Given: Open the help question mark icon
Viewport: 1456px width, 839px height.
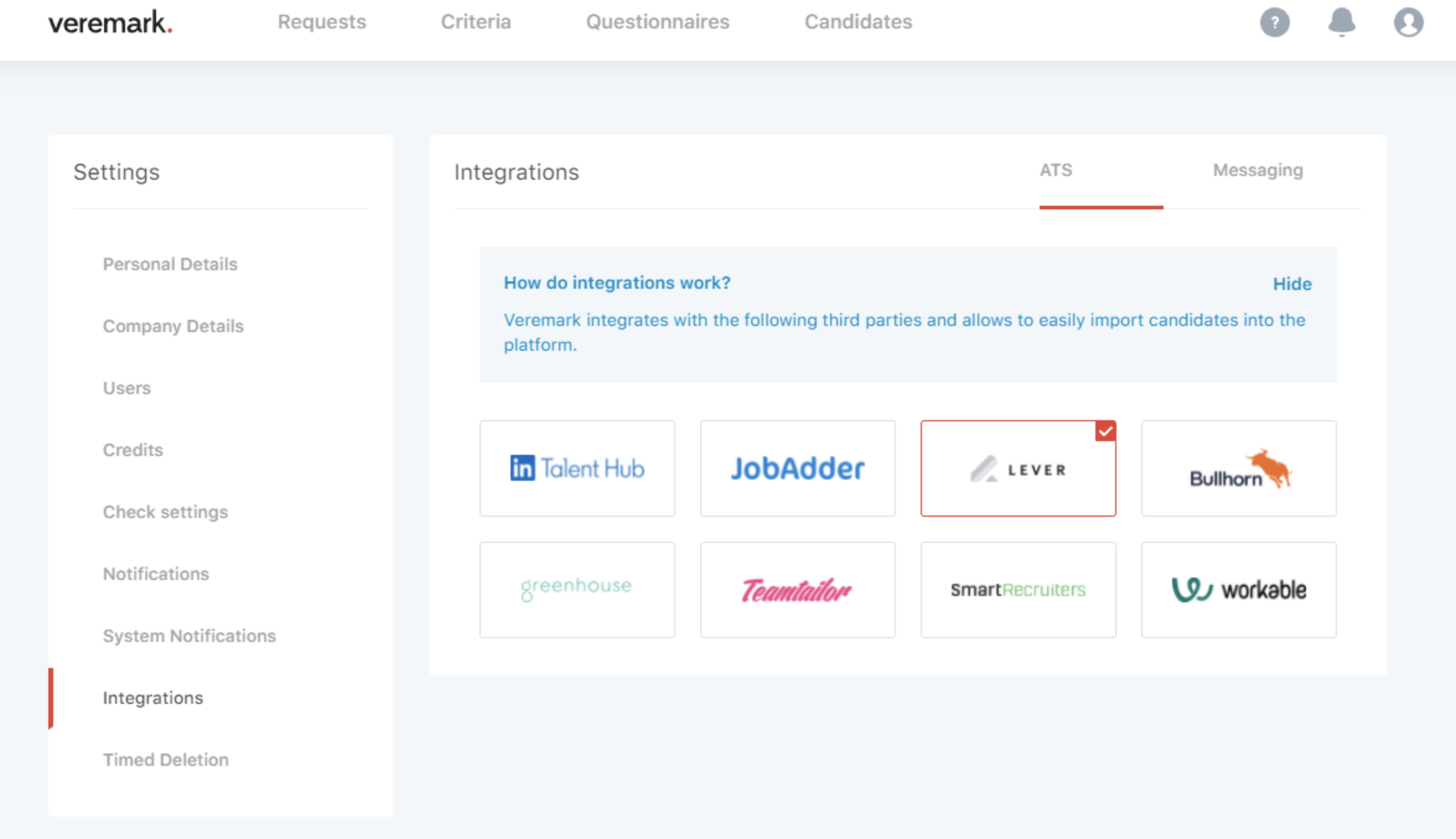Looking at the screenshot, I should (x=1274, y=22).
